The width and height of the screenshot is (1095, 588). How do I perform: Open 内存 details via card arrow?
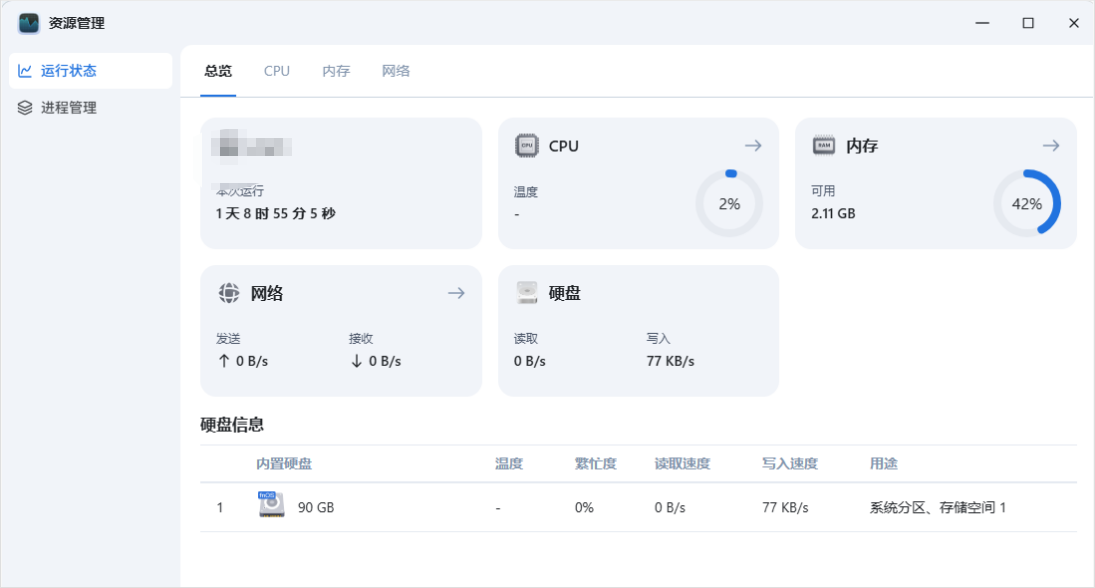point(1050,146)
